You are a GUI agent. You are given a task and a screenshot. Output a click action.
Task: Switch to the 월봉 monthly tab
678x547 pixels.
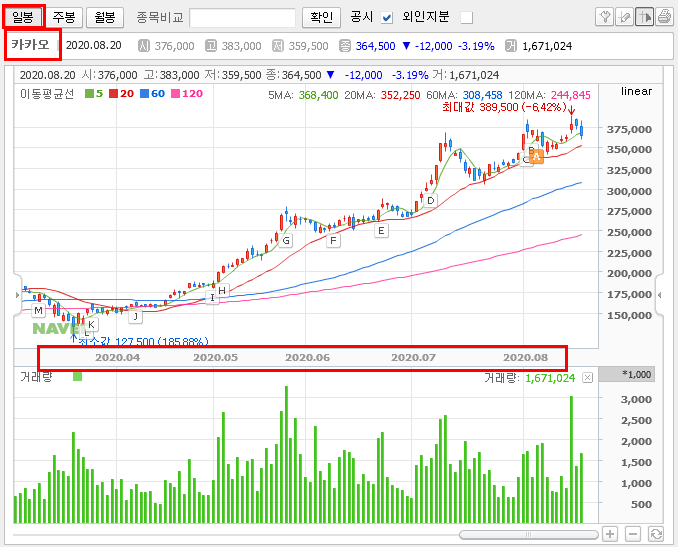click(105, 17)
